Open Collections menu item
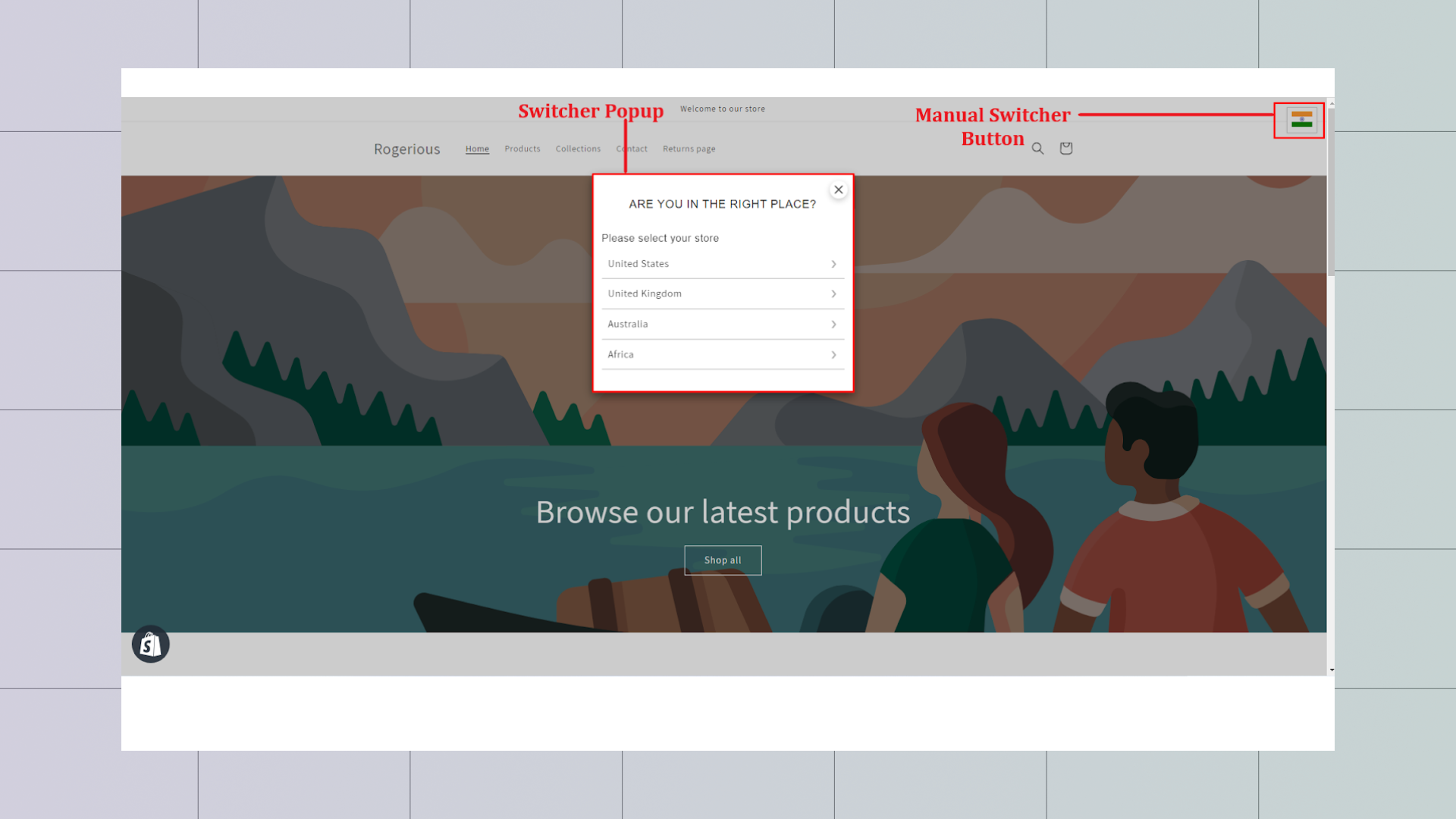 tap(578, 149)
